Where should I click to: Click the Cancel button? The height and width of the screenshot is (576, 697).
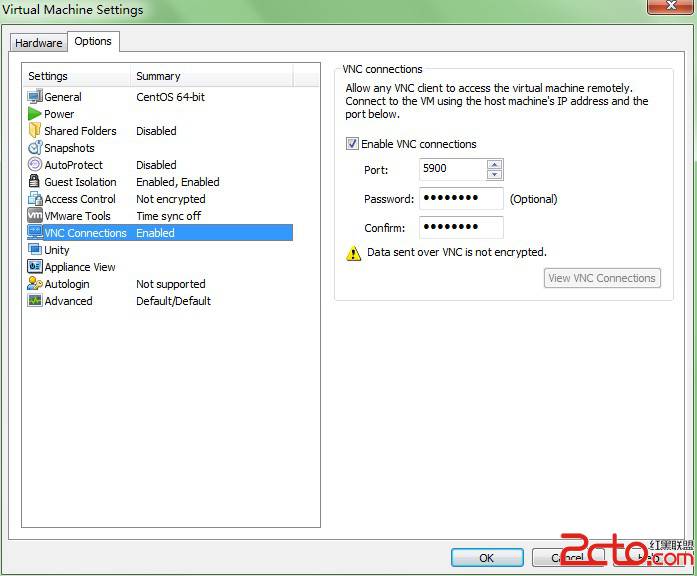click(x=568, y=558)
